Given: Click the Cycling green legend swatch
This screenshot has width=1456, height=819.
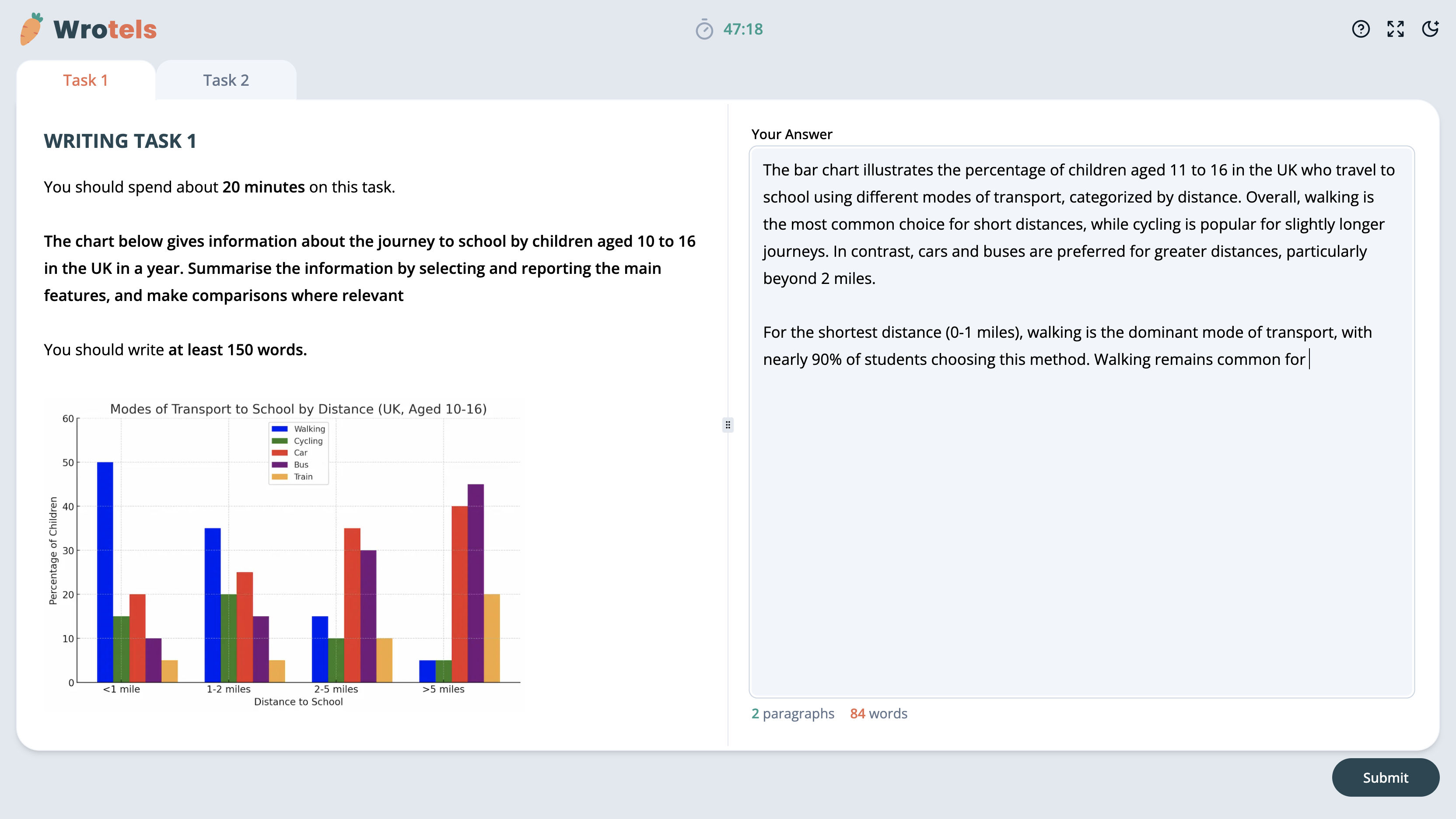Looking at the screenshot, I should [280, 441].
